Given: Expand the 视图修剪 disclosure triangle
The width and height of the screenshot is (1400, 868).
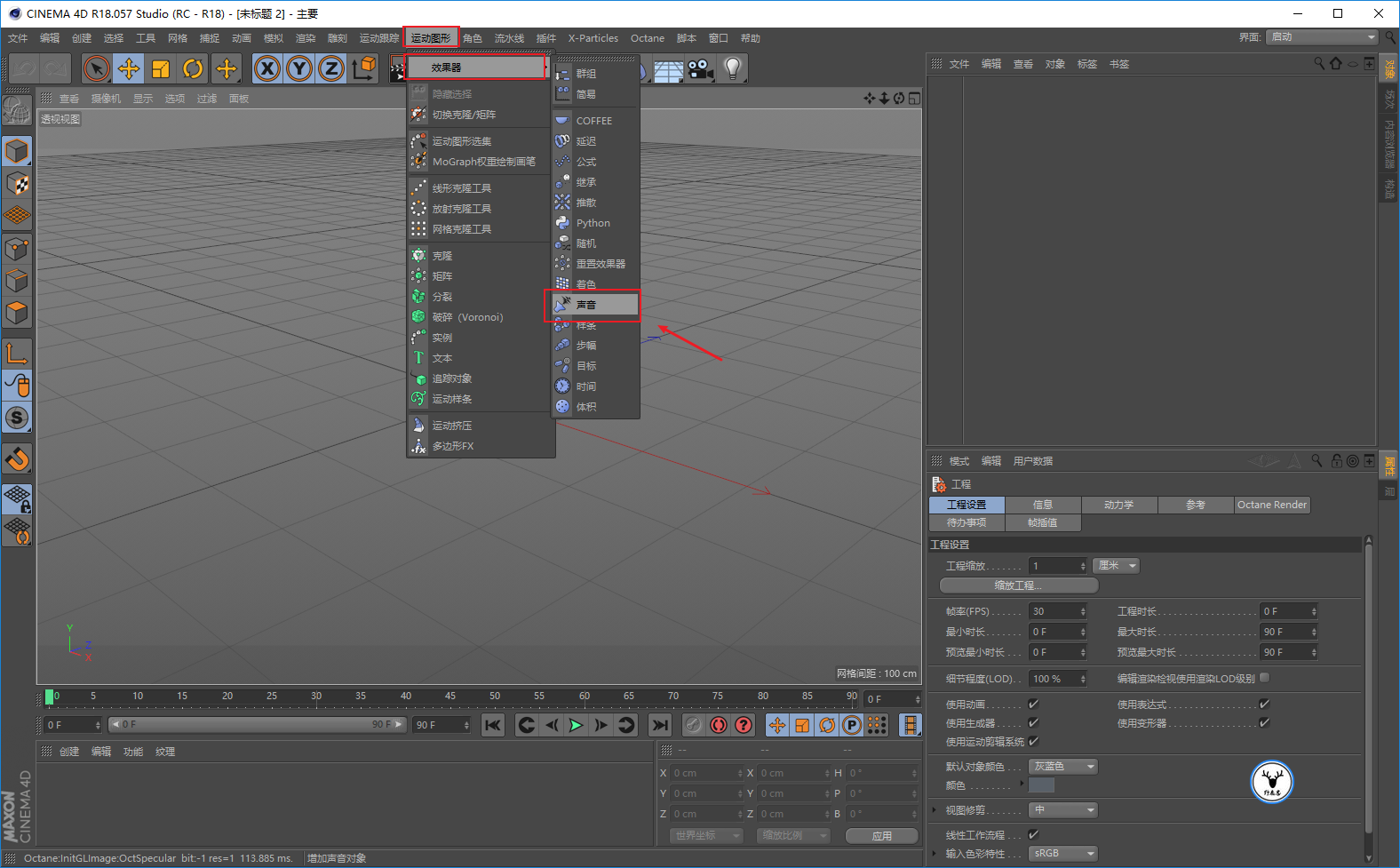Looking at the screenshot, I should (935, 809).
